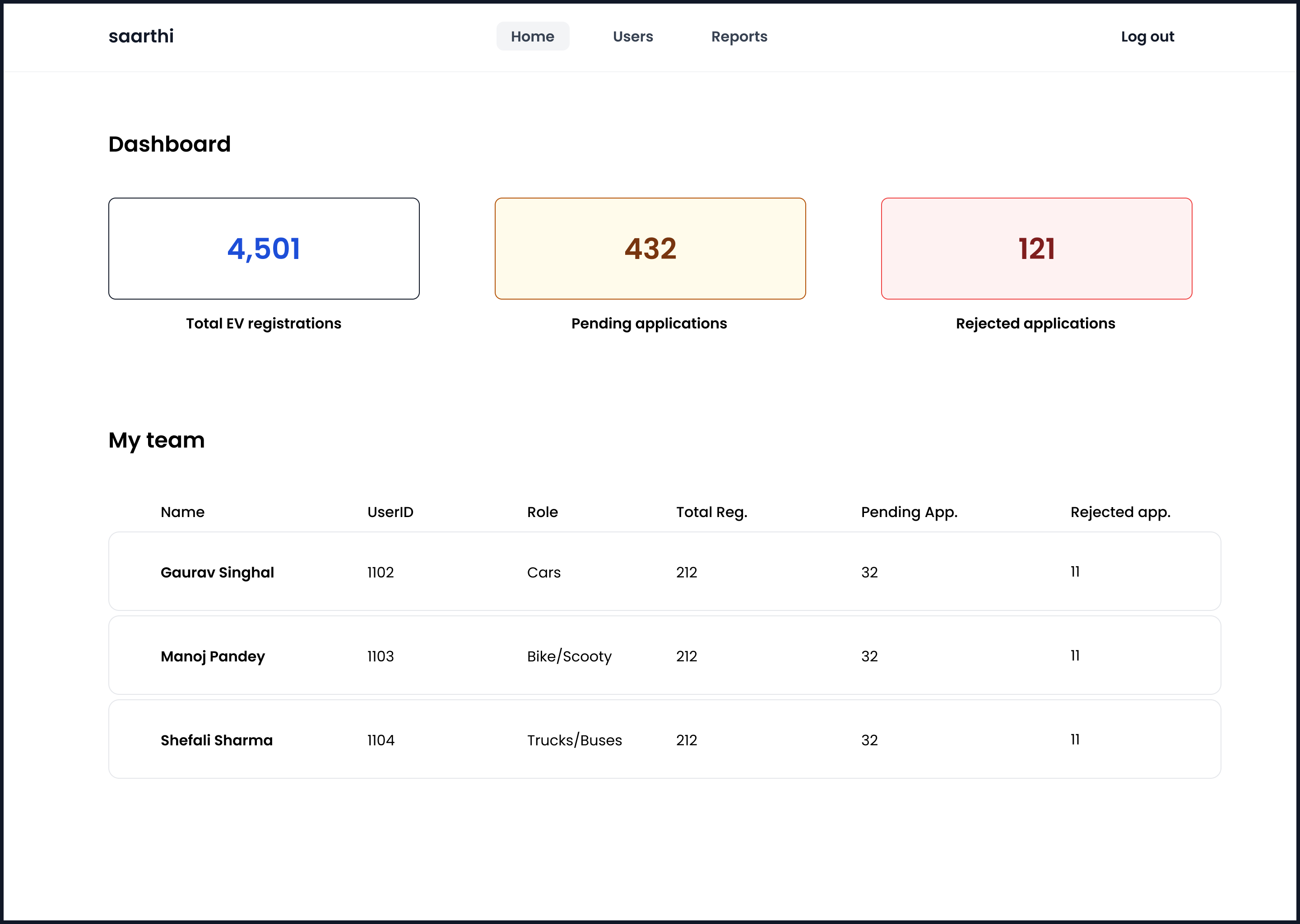The image size is (1300, 924).
Task: Open the Total EV registrations card
Action: [x=264, y=249]
